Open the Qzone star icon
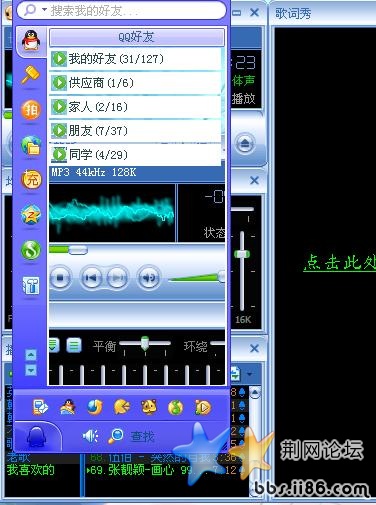The image size is (376, 505). click(x=31, y=215)
